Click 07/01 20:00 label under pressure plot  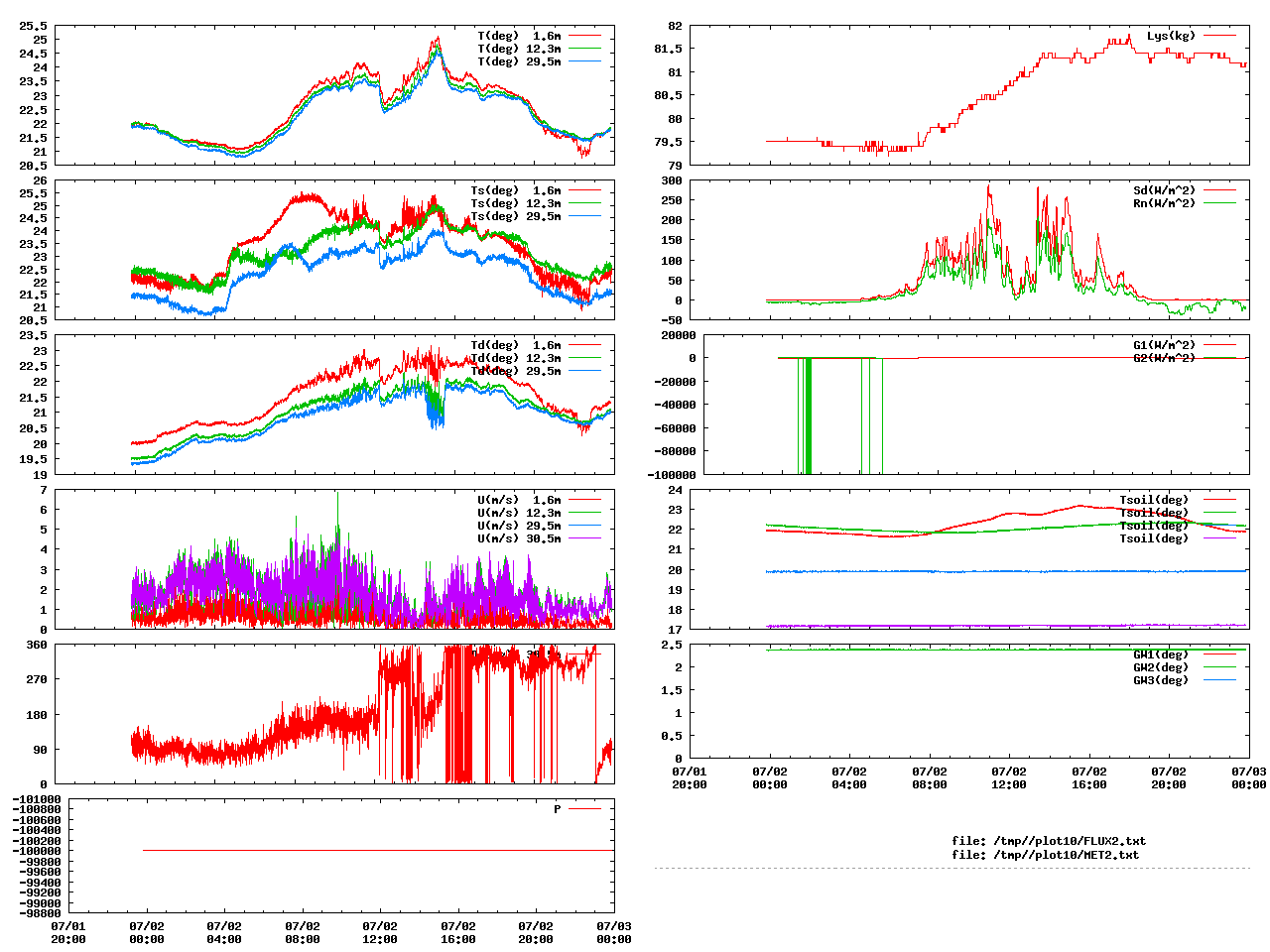pos(68,932)
